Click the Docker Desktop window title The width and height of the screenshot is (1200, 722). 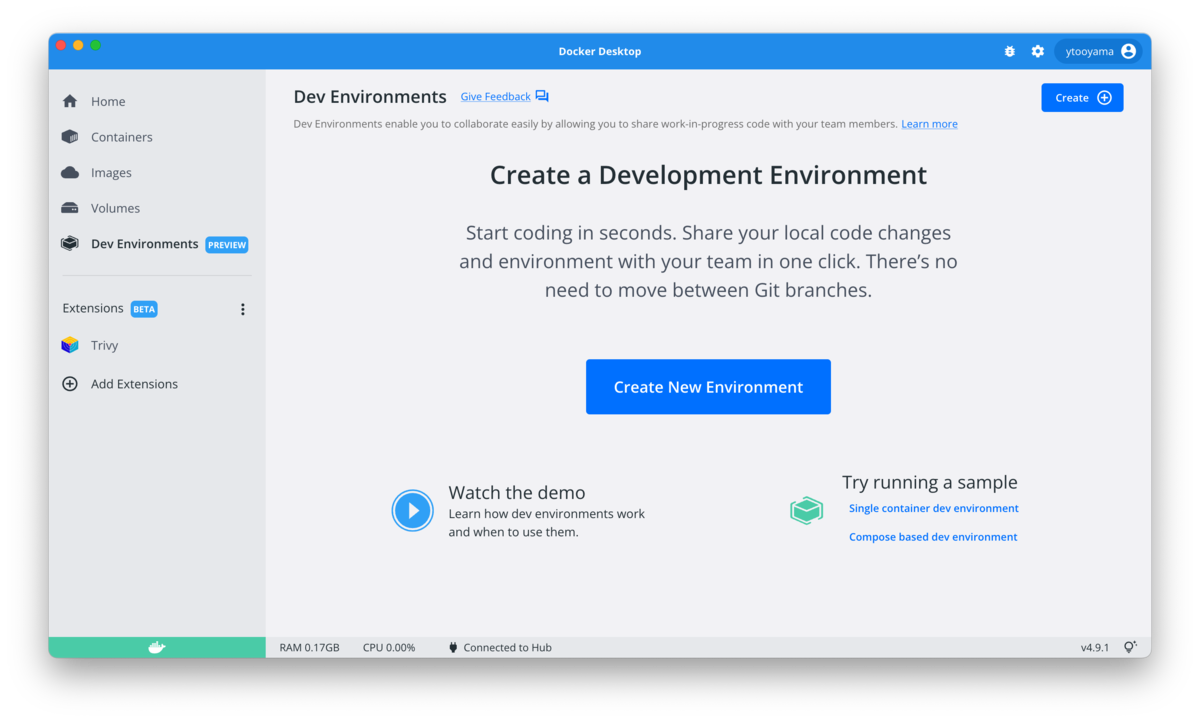pyautogui.click(x=600, y=51)
